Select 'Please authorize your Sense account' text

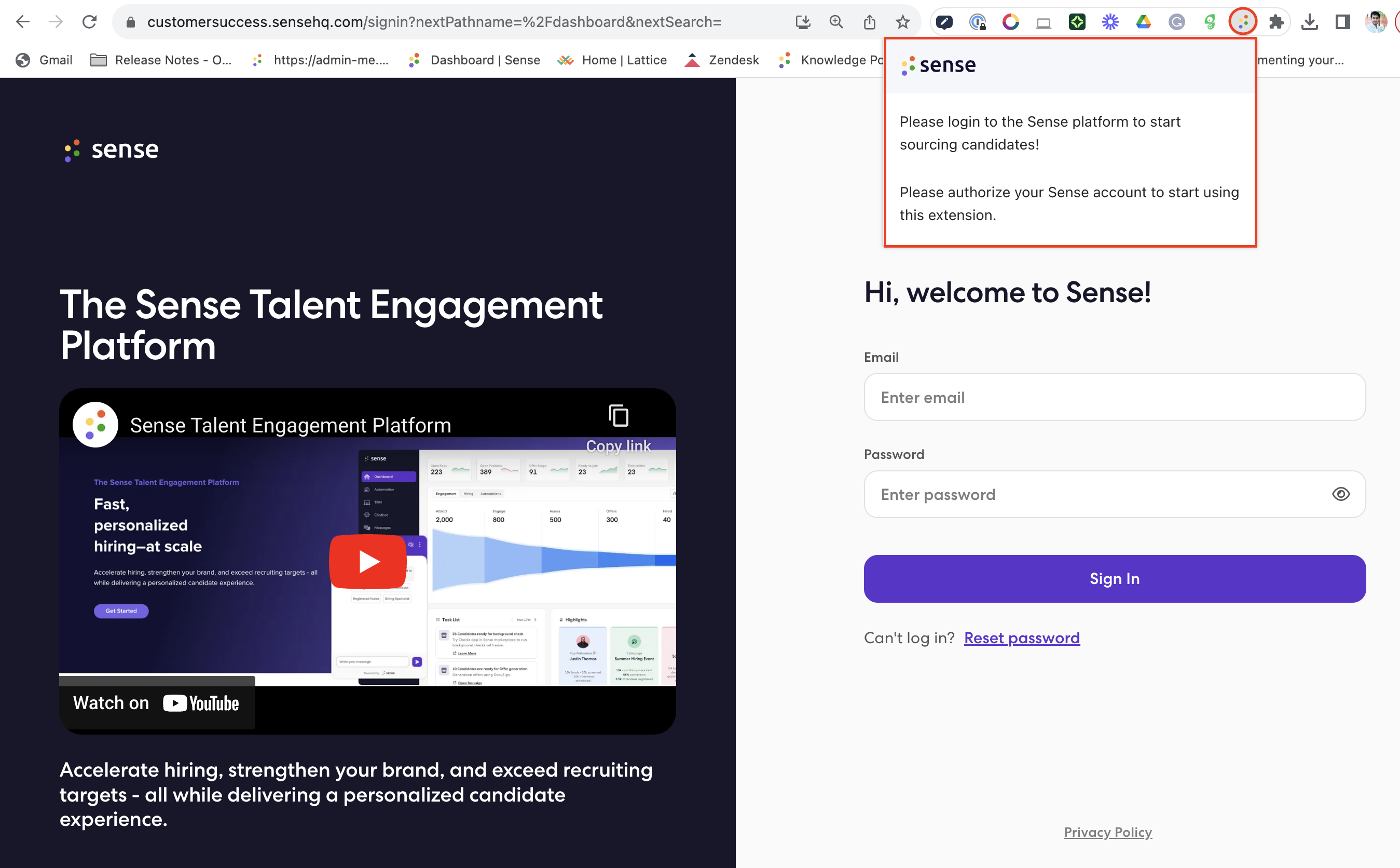click(x=1069, y=204)
